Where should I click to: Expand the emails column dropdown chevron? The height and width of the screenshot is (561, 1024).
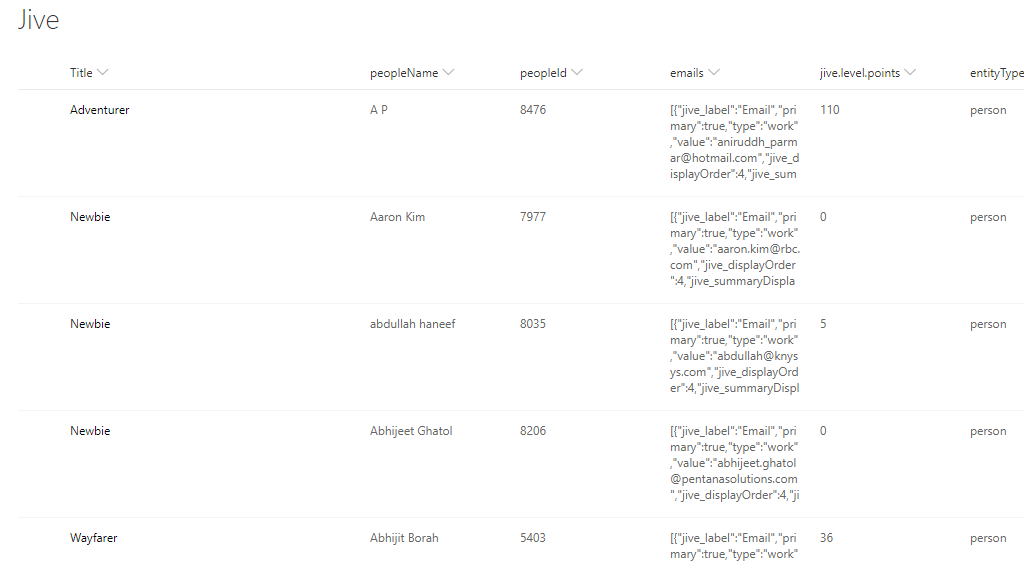click(x=714, y=73)
